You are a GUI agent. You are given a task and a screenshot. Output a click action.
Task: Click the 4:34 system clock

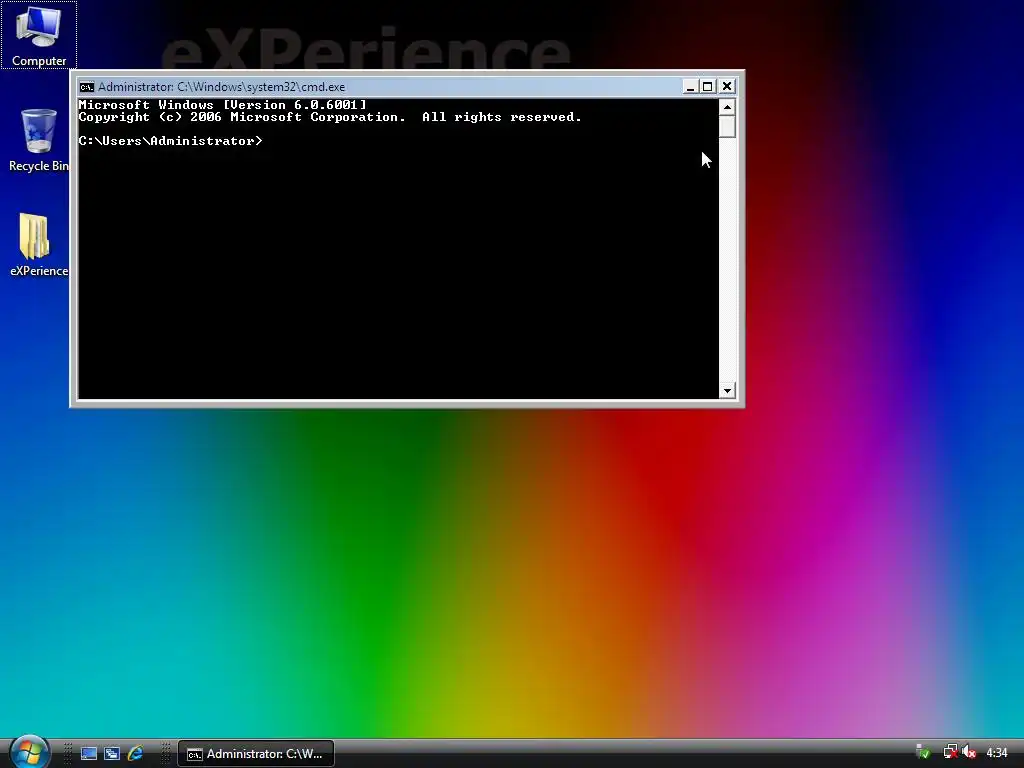(x=997, y=754)
